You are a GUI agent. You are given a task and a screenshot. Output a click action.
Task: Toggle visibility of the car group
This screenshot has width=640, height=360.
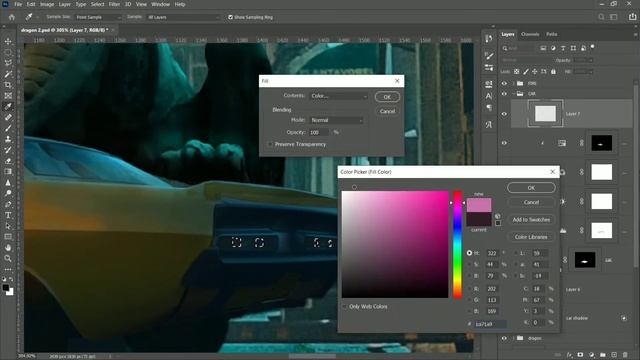tap(504, 94)
